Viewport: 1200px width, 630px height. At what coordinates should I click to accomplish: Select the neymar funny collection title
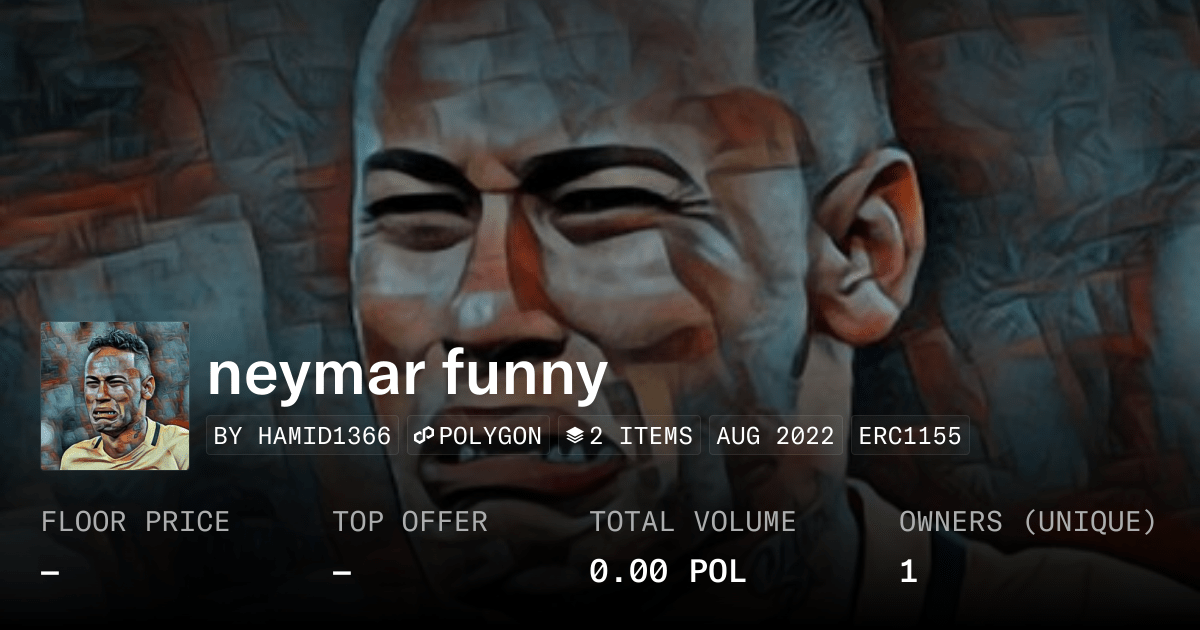pyautogui.click(x=408, y=374)
